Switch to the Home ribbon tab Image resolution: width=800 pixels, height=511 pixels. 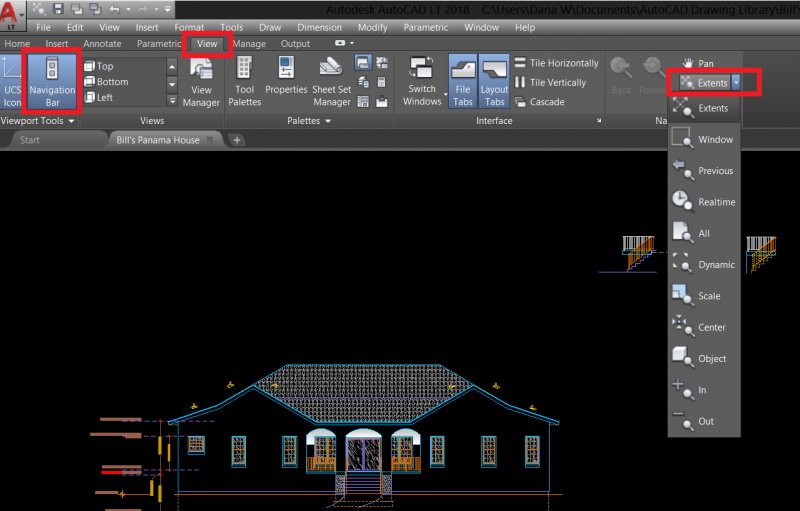17,44
